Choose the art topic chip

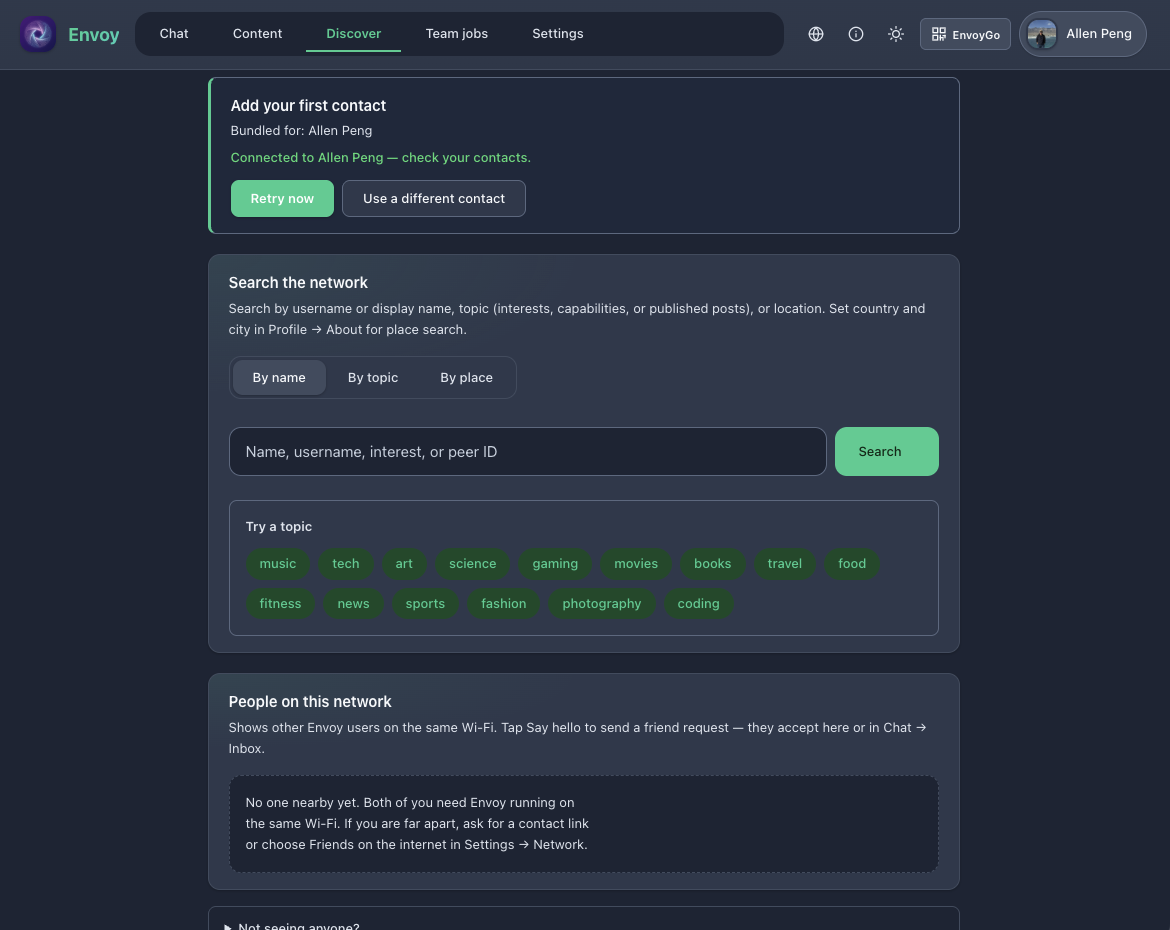pyautogui.click(x=404, y=564)
